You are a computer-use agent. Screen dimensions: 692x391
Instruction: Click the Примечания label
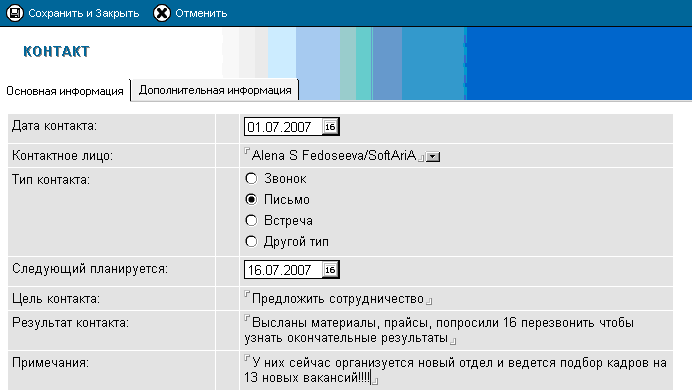(x=50, y=363)
